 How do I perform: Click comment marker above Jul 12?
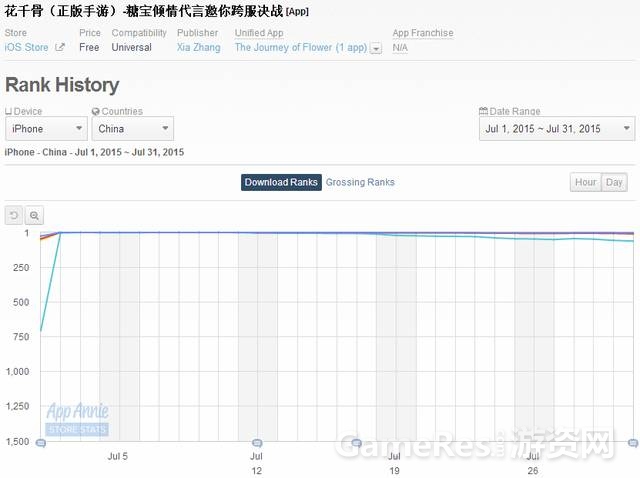(x=257, y=442)
